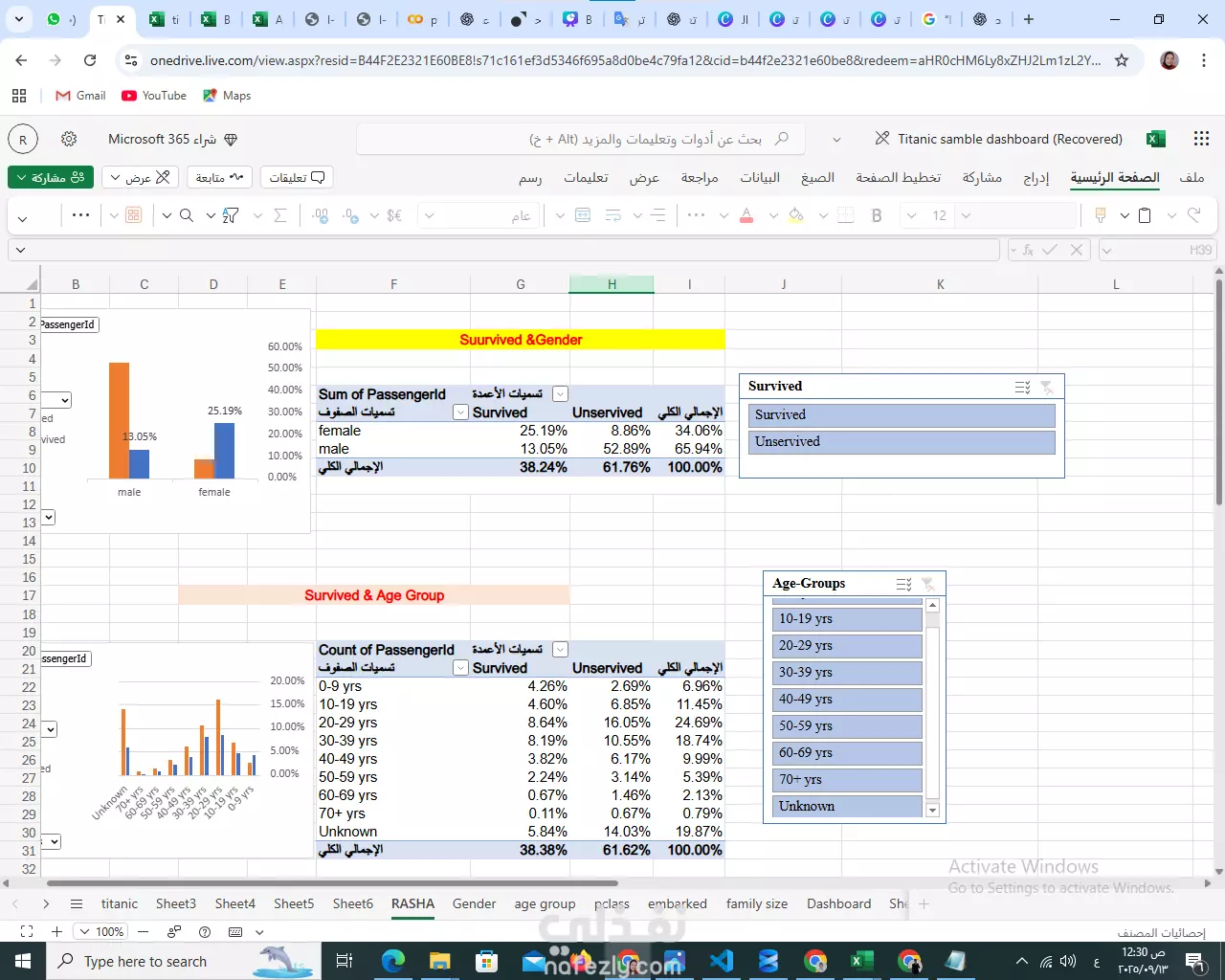Click the text alignment icon
Screen dimensions: 1225x980
click(x=657, y=215)
